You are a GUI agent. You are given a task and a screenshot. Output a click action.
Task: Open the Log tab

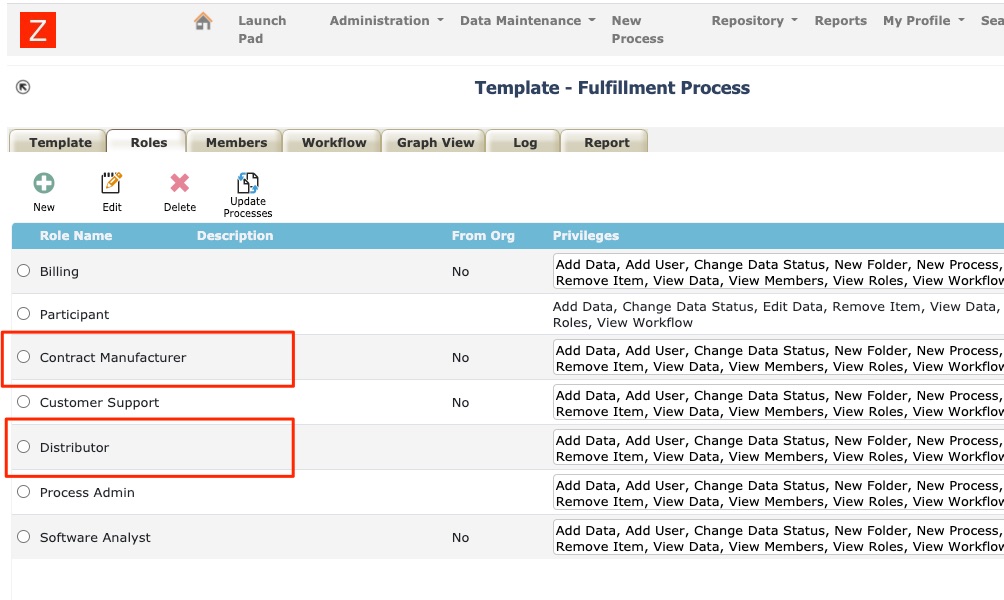tap(523, 142)
